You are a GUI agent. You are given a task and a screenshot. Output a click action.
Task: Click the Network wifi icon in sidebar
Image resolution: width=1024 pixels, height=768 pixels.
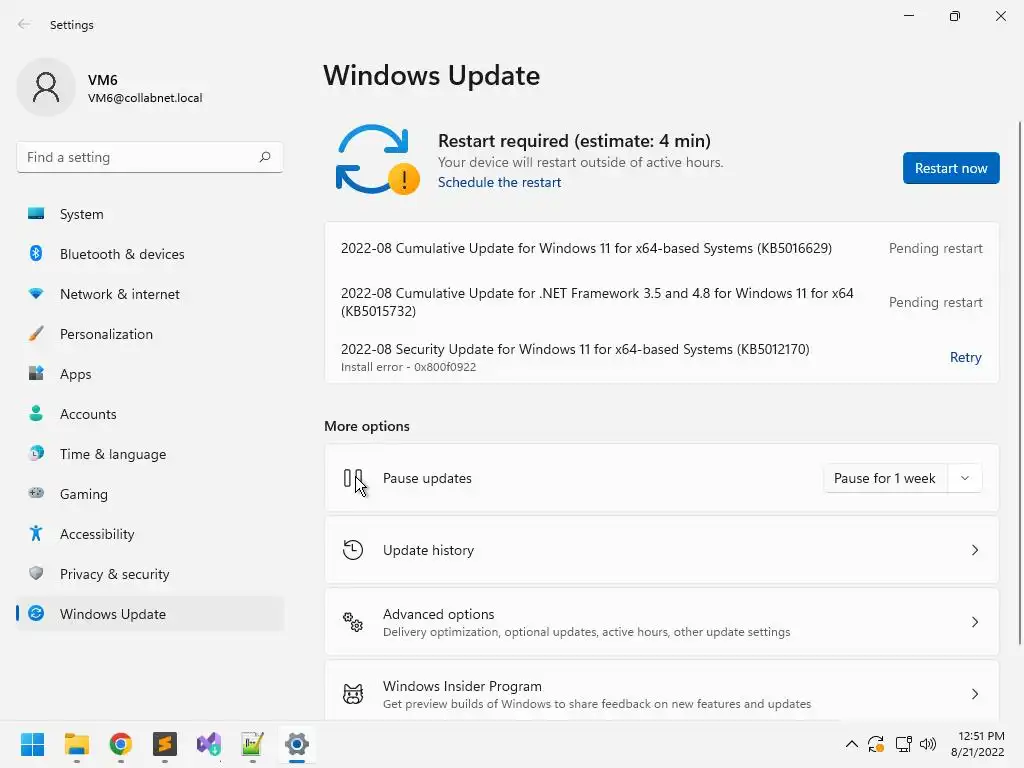pyautogui.click(x=36, y=294)
